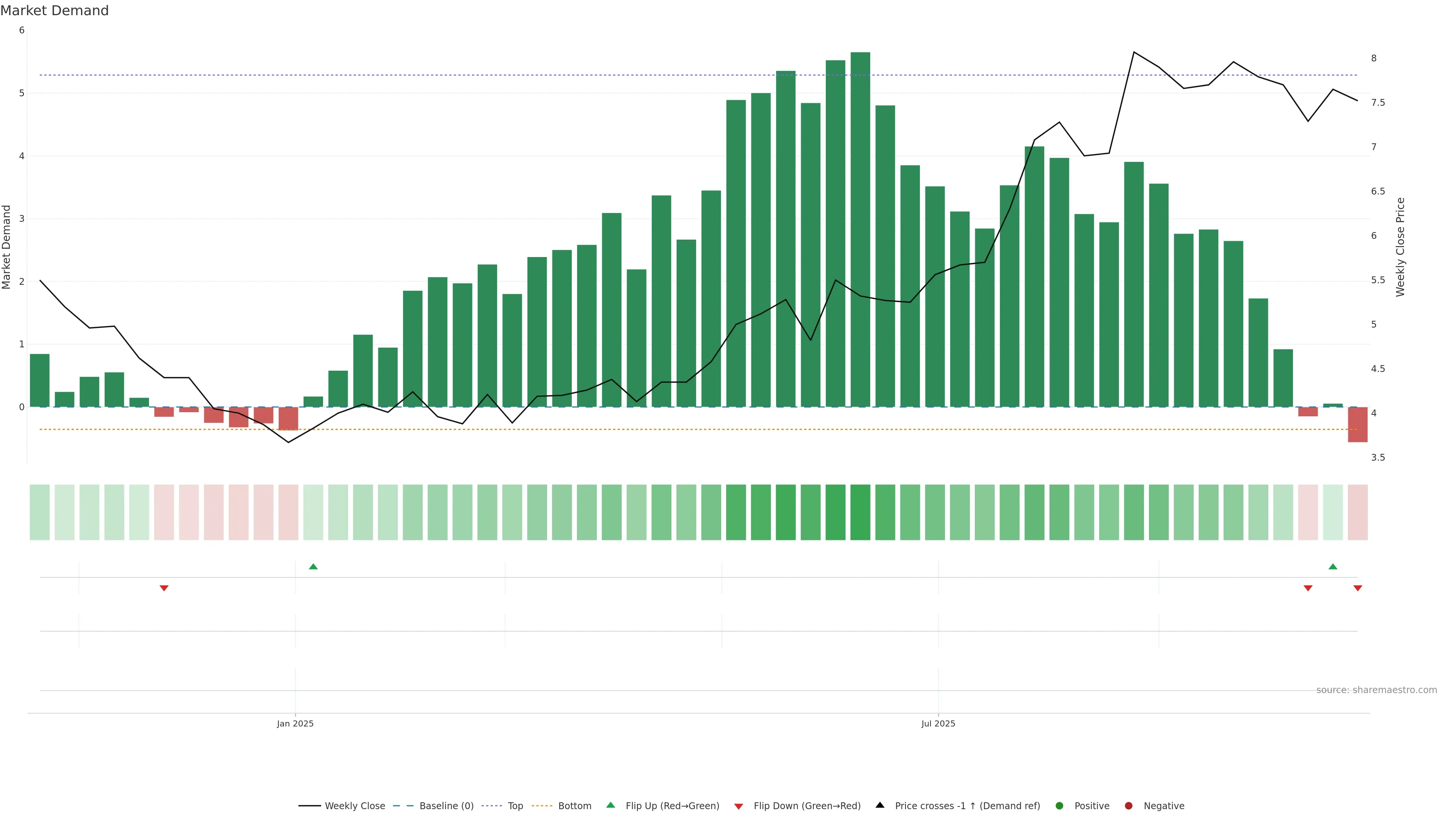
Task: Click the Negative red circle legend icon
Action: tap(1129, 806)
